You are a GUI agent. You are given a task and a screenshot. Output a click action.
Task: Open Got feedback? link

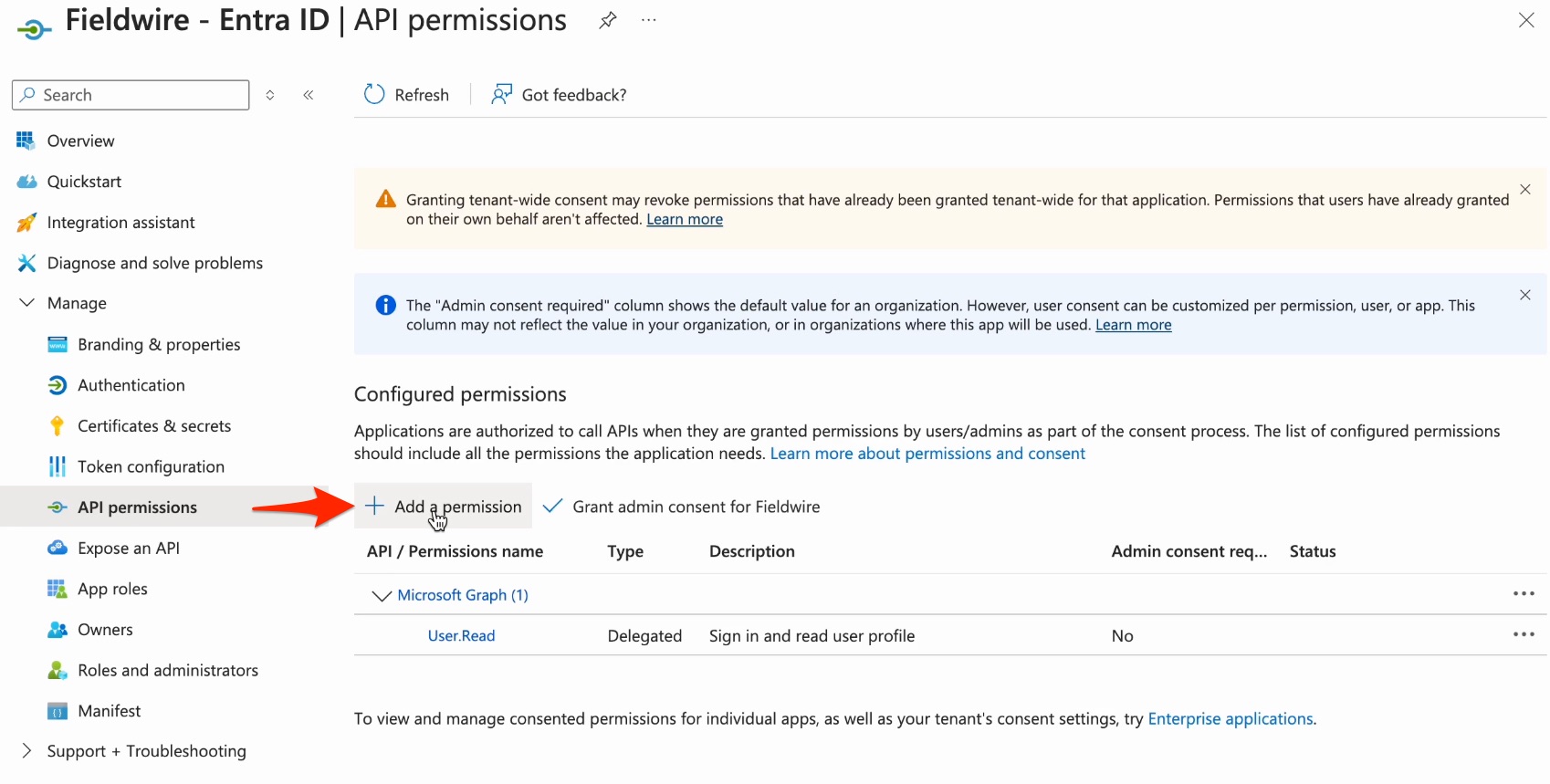[559, 95]
